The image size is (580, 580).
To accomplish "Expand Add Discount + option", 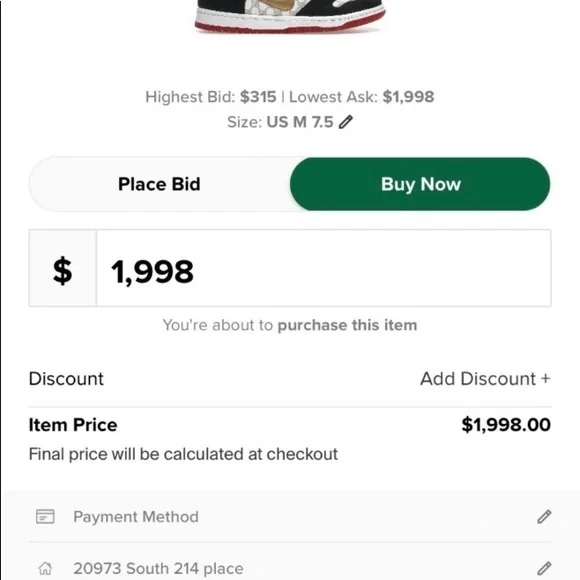I will click(x=485, y=379).
